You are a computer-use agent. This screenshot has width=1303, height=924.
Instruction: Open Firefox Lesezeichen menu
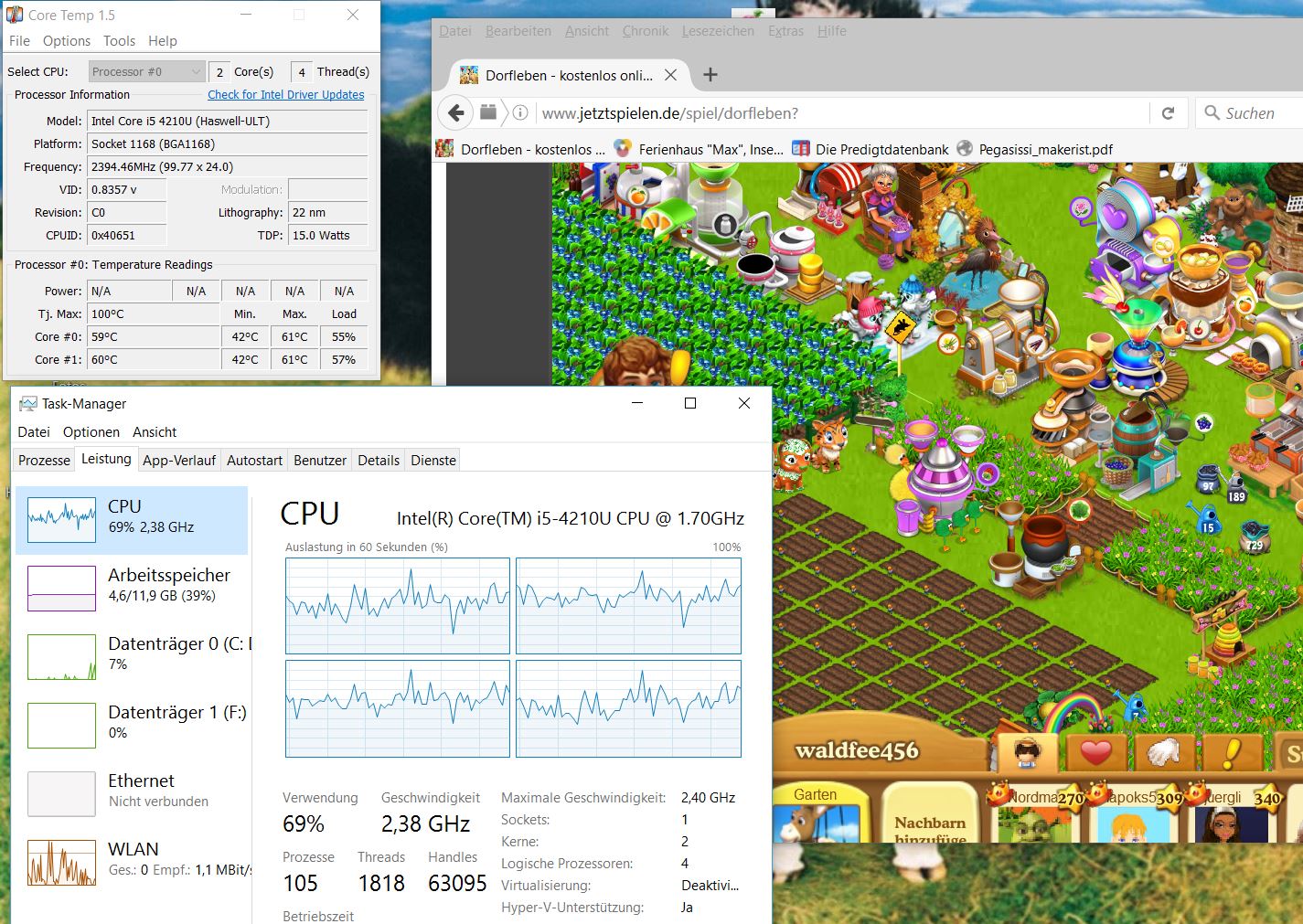(718, 31)
